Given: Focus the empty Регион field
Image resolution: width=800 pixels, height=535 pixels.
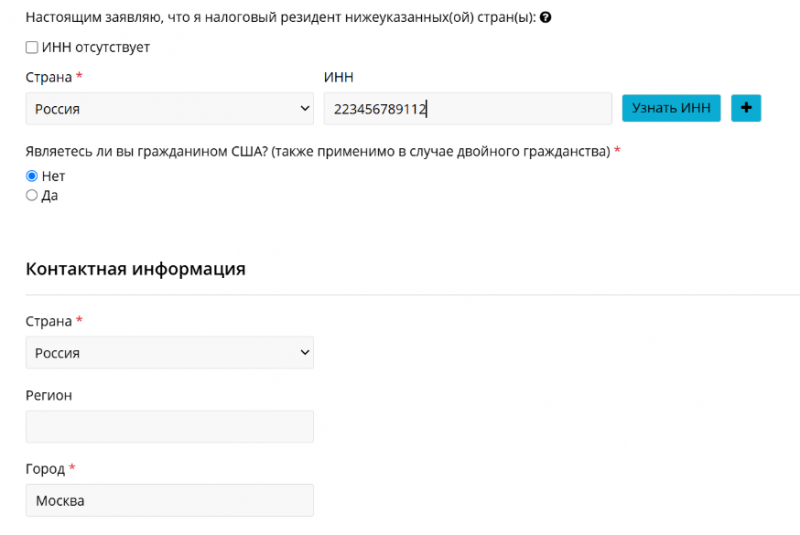Looking at the screenshot, I should tap(169, 426).
